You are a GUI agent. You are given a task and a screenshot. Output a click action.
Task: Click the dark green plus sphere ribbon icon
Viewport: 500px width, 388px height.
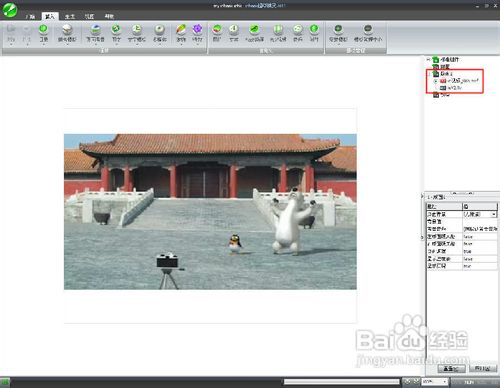338,29
